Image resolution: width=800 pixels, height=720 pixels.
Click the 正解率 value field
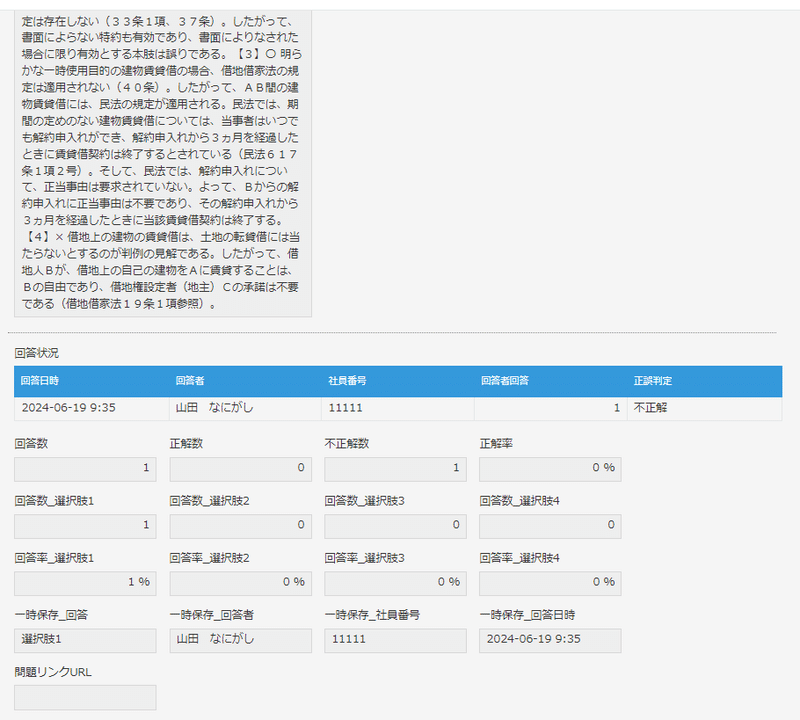[x=550, y=469]
